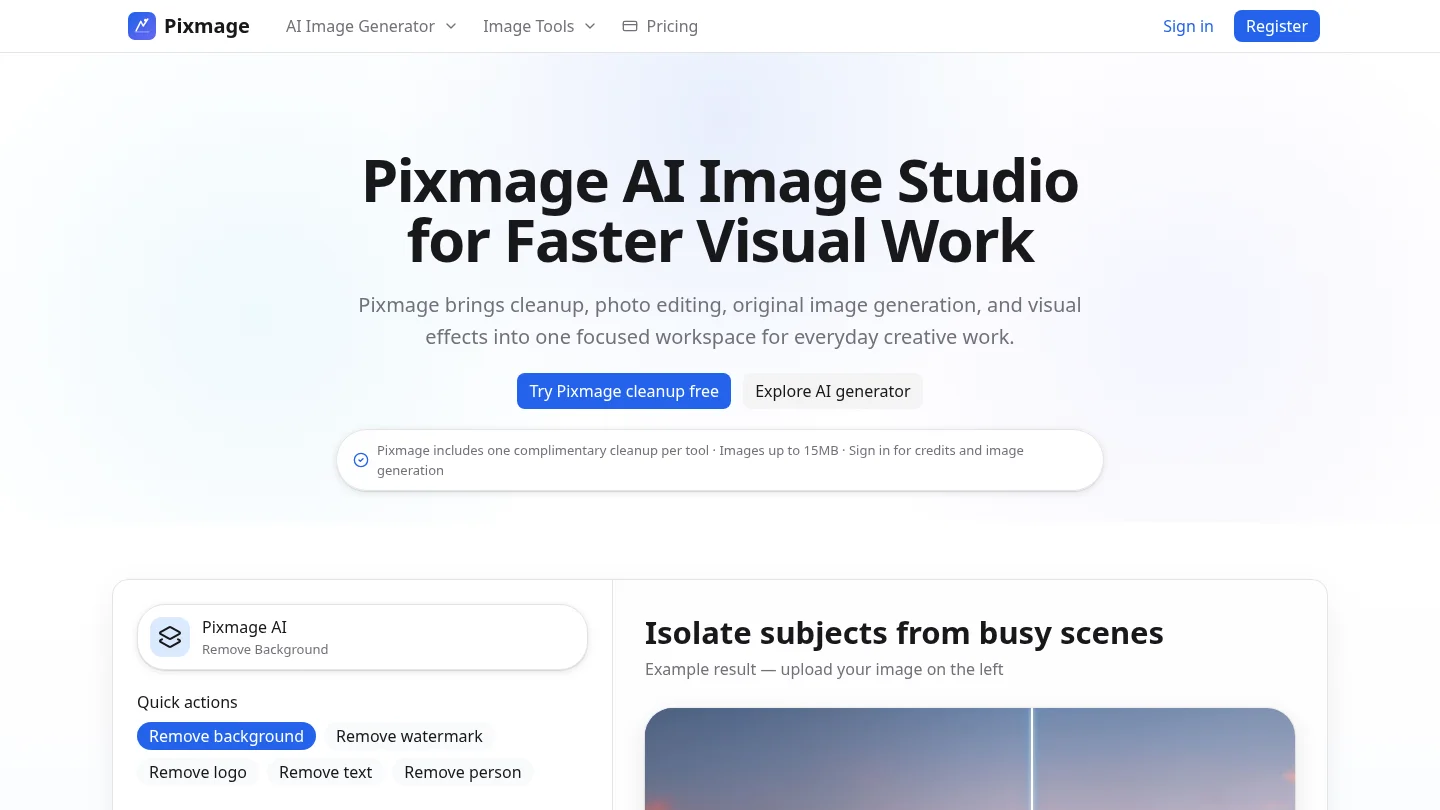Select the Remove text quick action

tap(325, 772)
